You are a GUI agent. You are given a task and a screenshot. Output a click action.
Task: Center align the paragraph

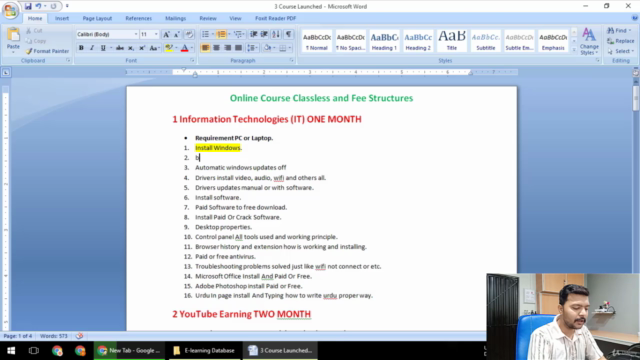(x=216, y=48)
